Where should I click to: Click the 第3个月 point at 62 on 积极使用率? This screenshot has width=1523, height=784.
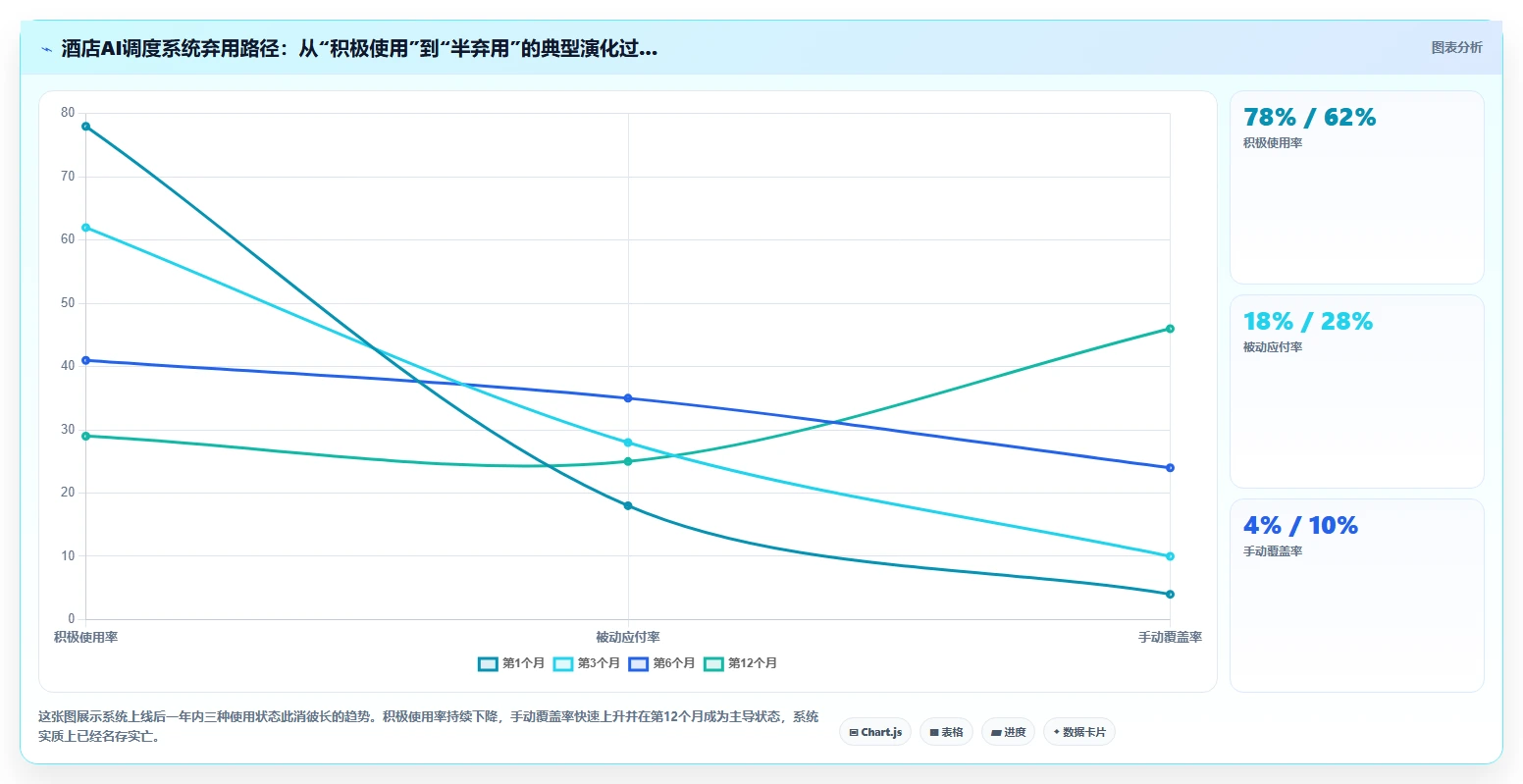click(x=86, y=228)
